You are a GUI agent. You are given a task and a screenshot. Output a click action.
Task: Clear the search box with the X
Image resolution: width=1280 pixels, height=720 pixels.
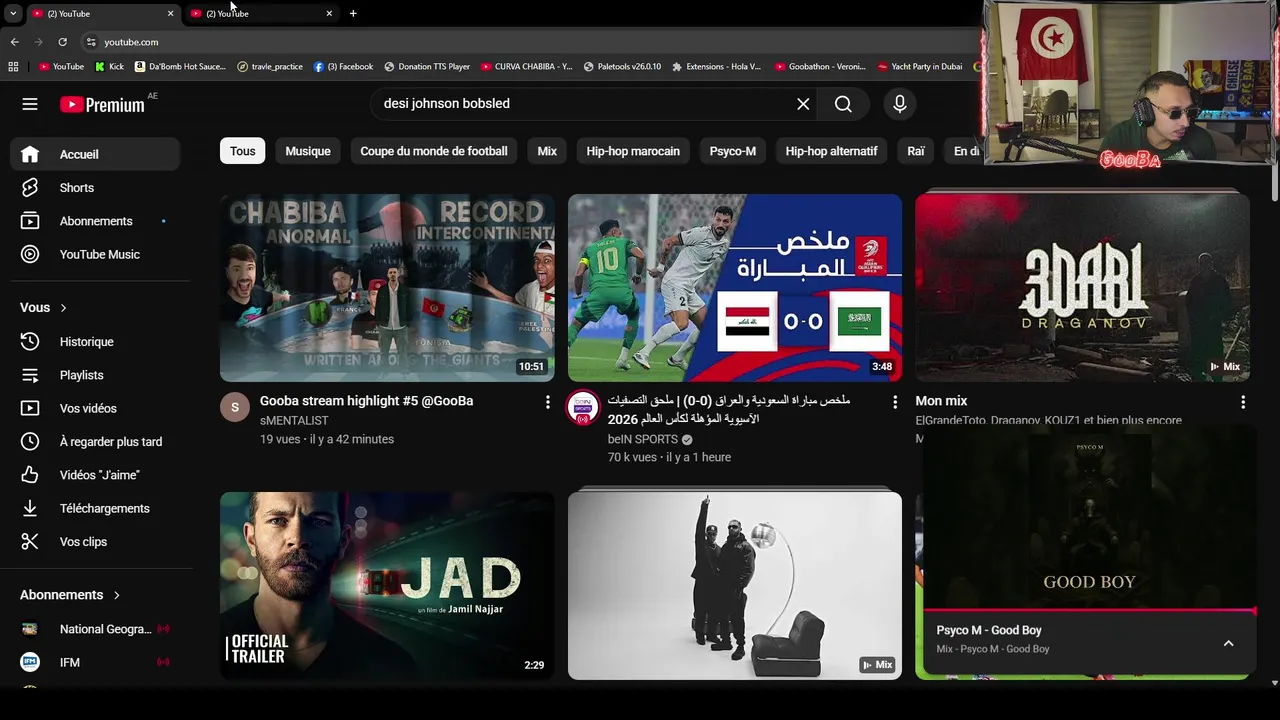(x=803, y=104)
